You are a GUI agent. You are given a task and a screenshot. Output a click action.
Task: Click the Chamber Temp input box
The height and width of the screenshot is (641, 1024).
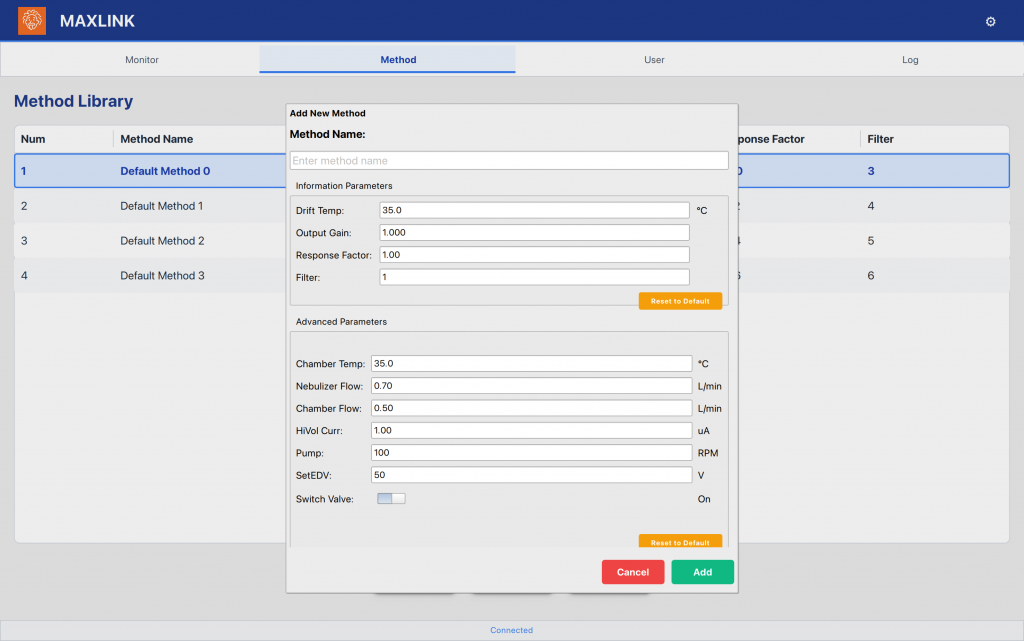point(531,363)
